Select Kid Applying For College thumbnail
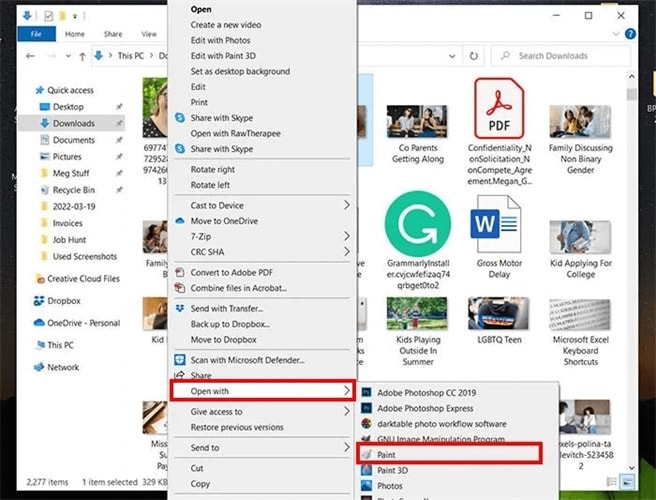656x500 pixels. click(x=580, y=237)
